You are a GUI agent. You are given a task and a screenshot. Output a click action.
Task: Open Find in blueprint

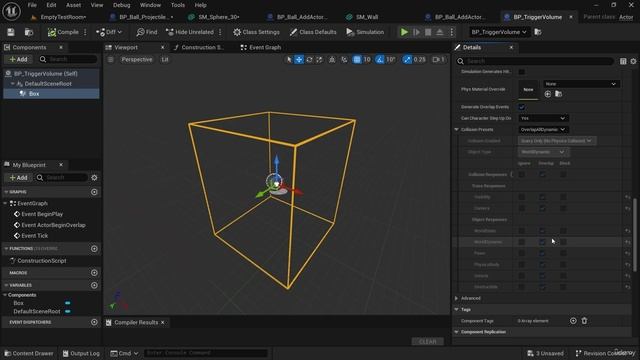(147, 32)
